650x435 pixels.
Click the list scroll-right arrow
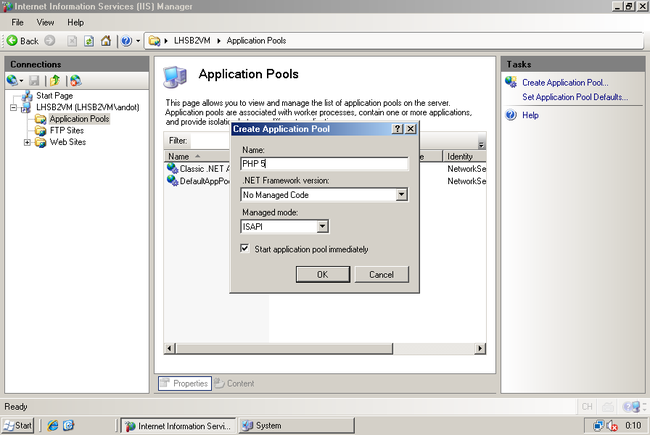pyautogui.click(x=480, y=348)
